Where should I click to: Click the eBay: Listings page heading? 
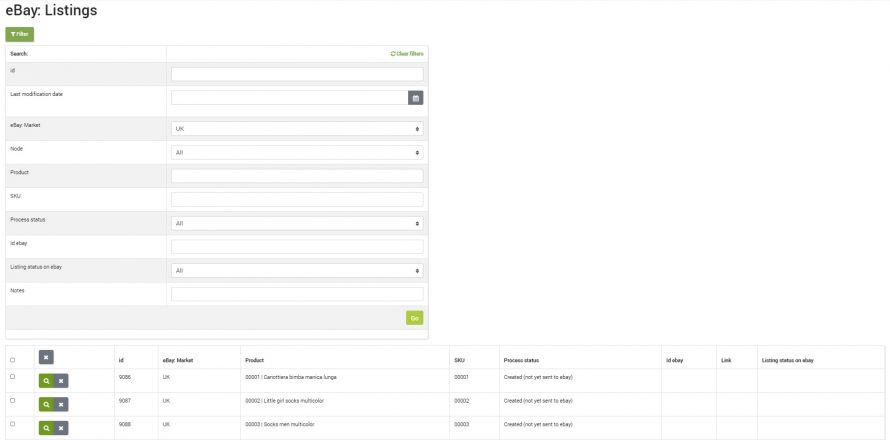pyautogui.click(x=52, y=10)
